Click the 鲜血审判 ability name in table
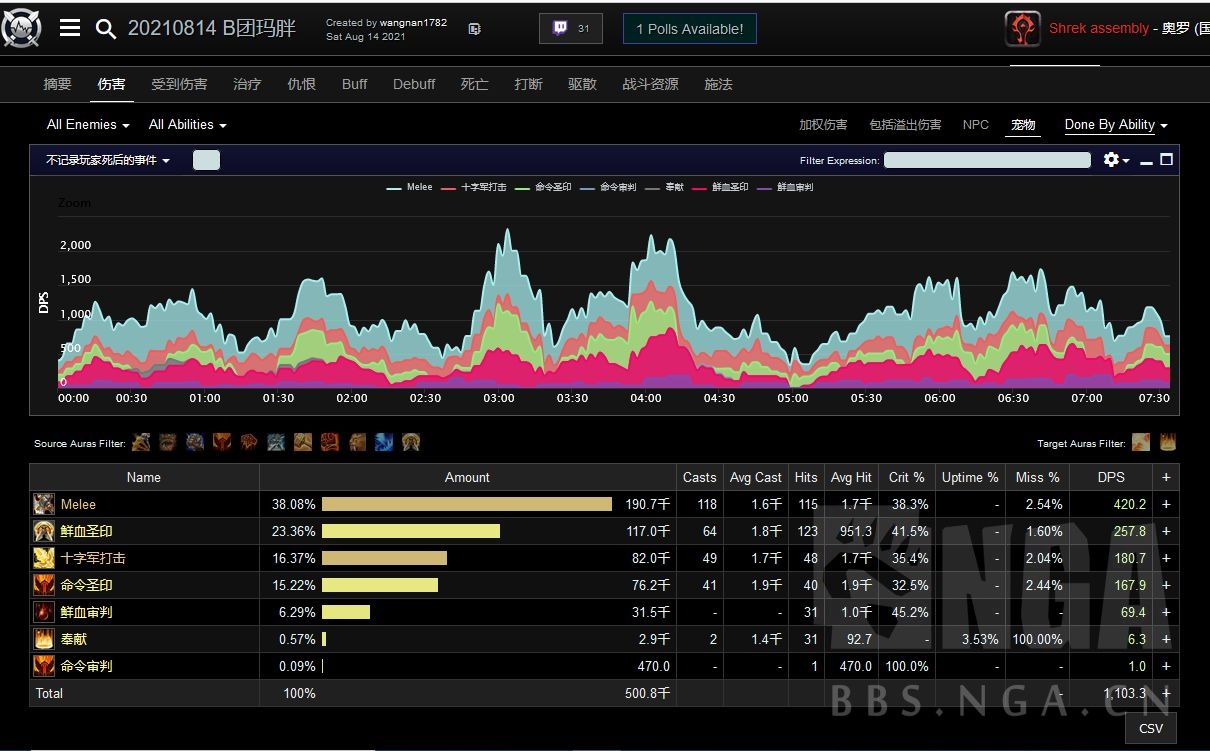 86,612
